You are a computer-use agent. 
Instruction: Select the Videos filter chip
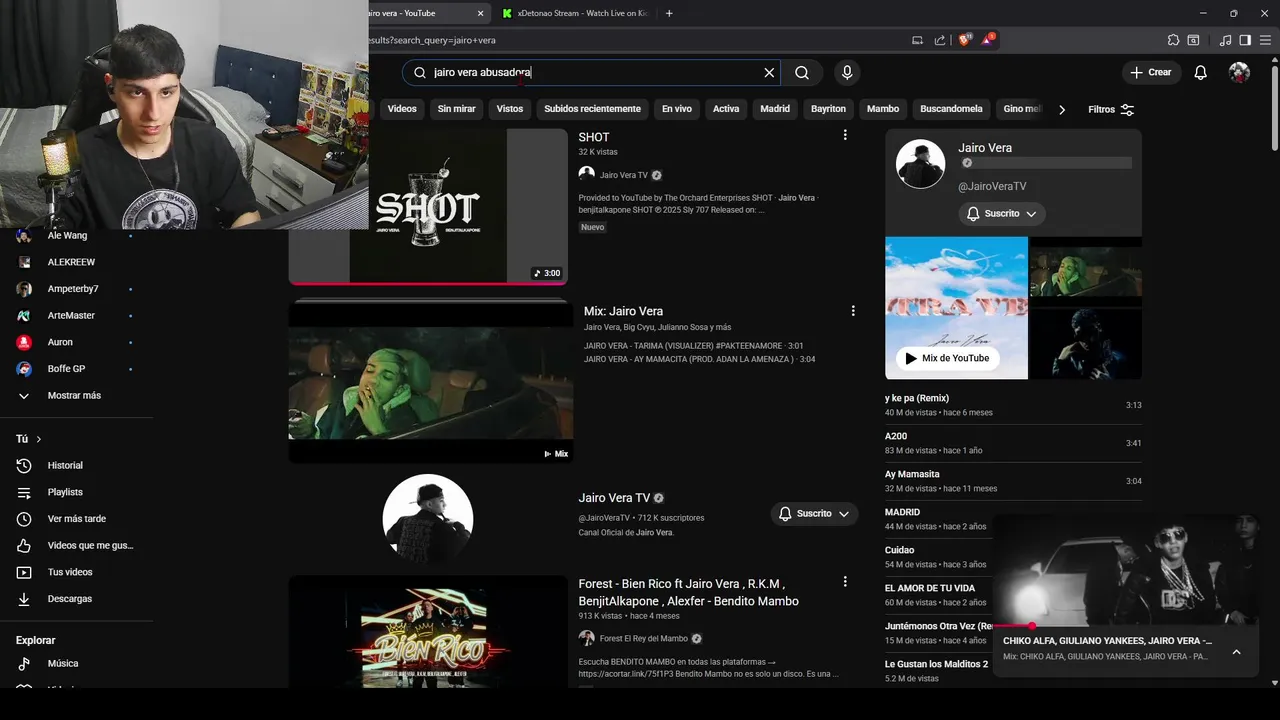[402, 109]
